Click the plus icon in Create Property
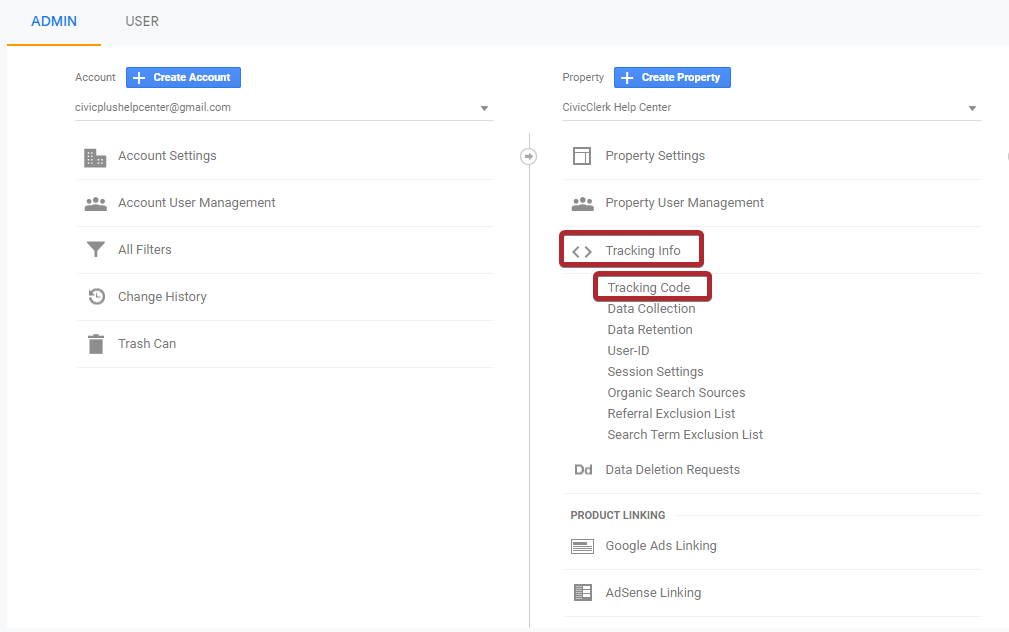 [627, 78]
